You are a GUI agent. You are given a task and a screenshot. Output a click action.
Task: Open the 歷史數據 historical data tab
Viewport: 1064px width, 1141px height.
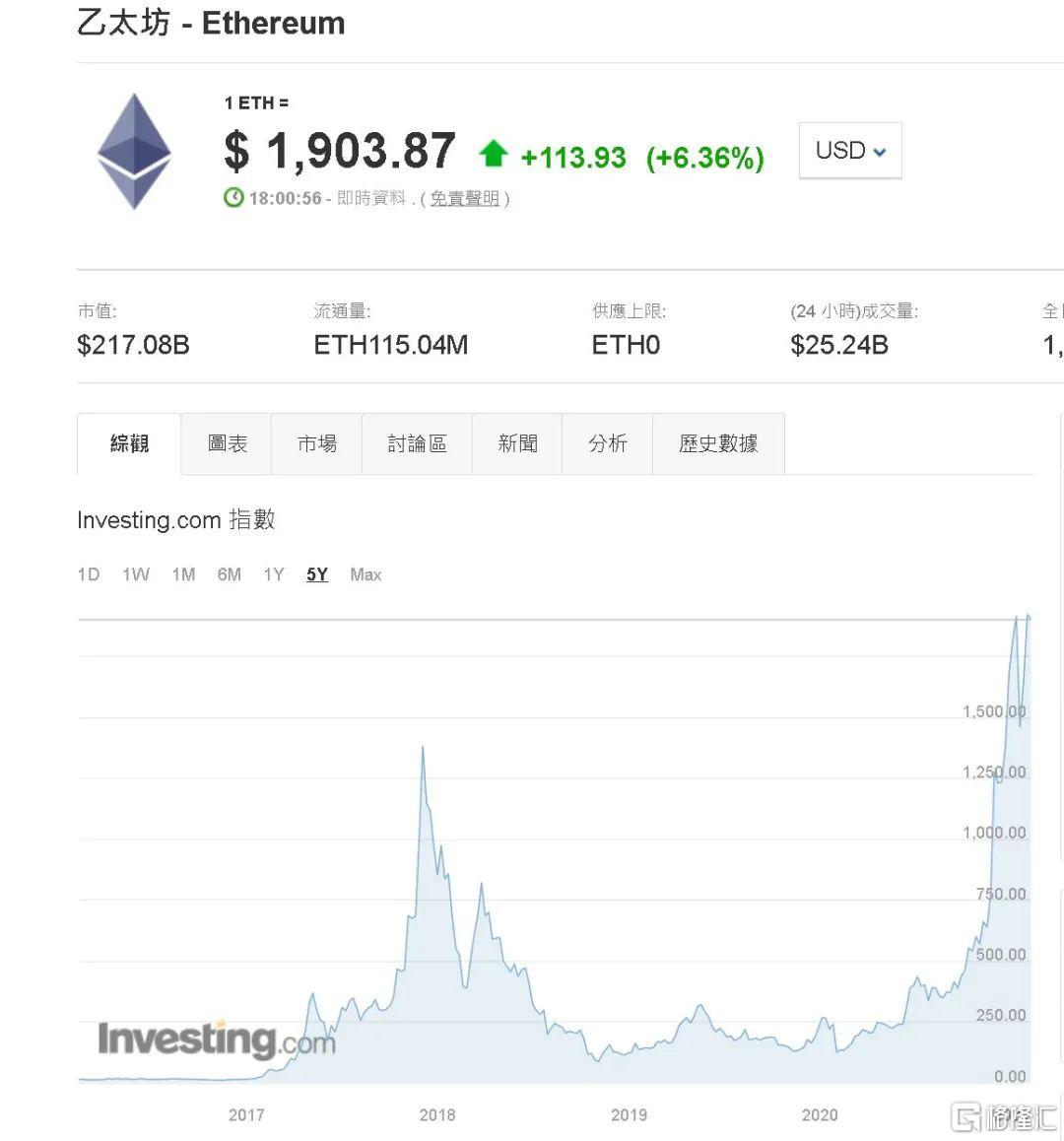718,444
